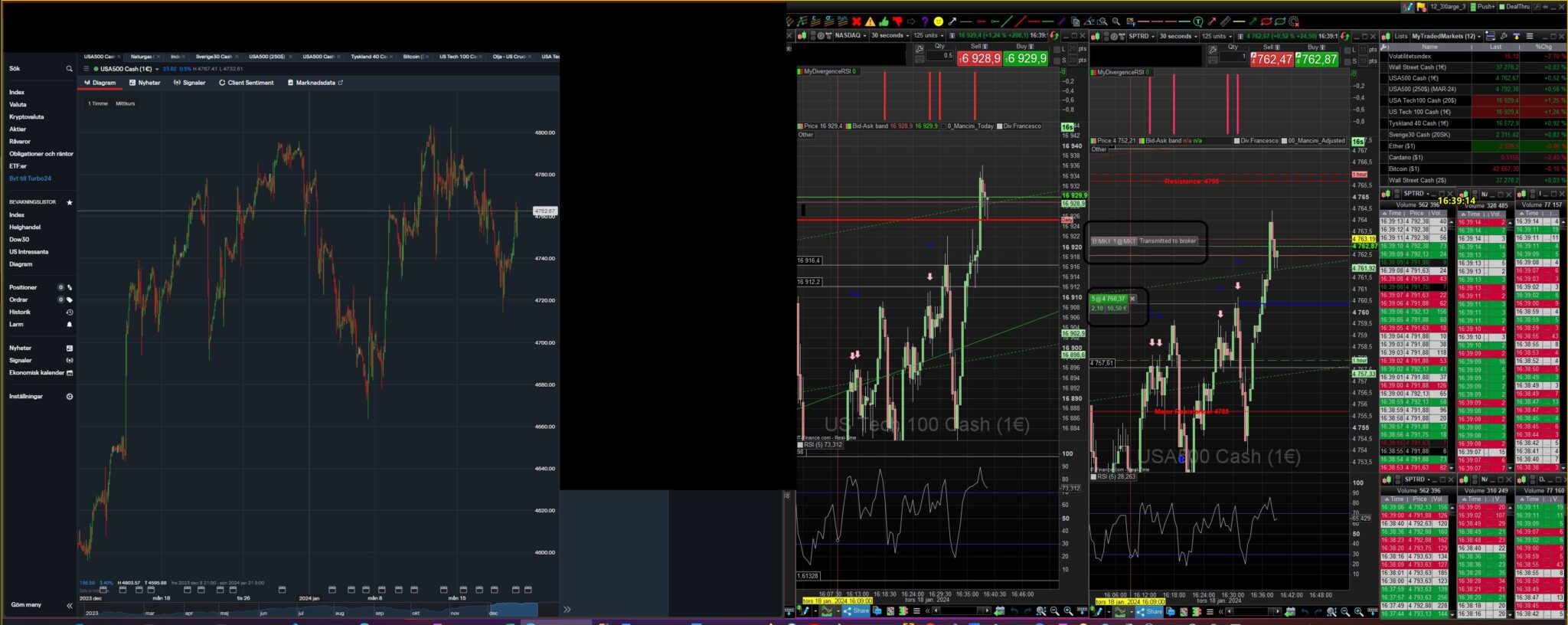Image resolution: width=1568 pixels, height=625 pixels.
Task: Open Inställningar gear in sidebar
Action: click(69, 397)
